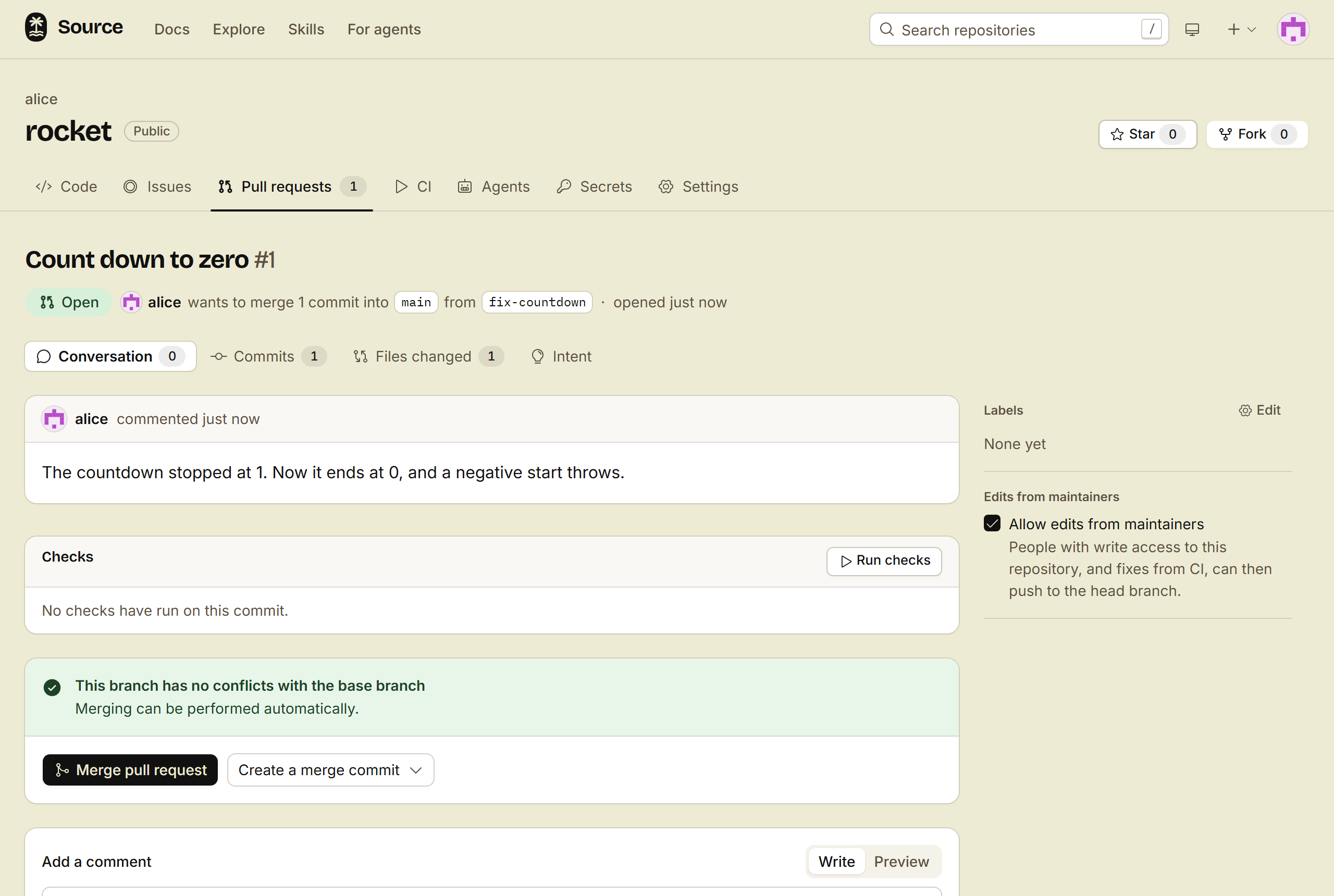The image size is (1334, 896).
Task: Open the repository Settings tab
Action: [x=698, y=186]
